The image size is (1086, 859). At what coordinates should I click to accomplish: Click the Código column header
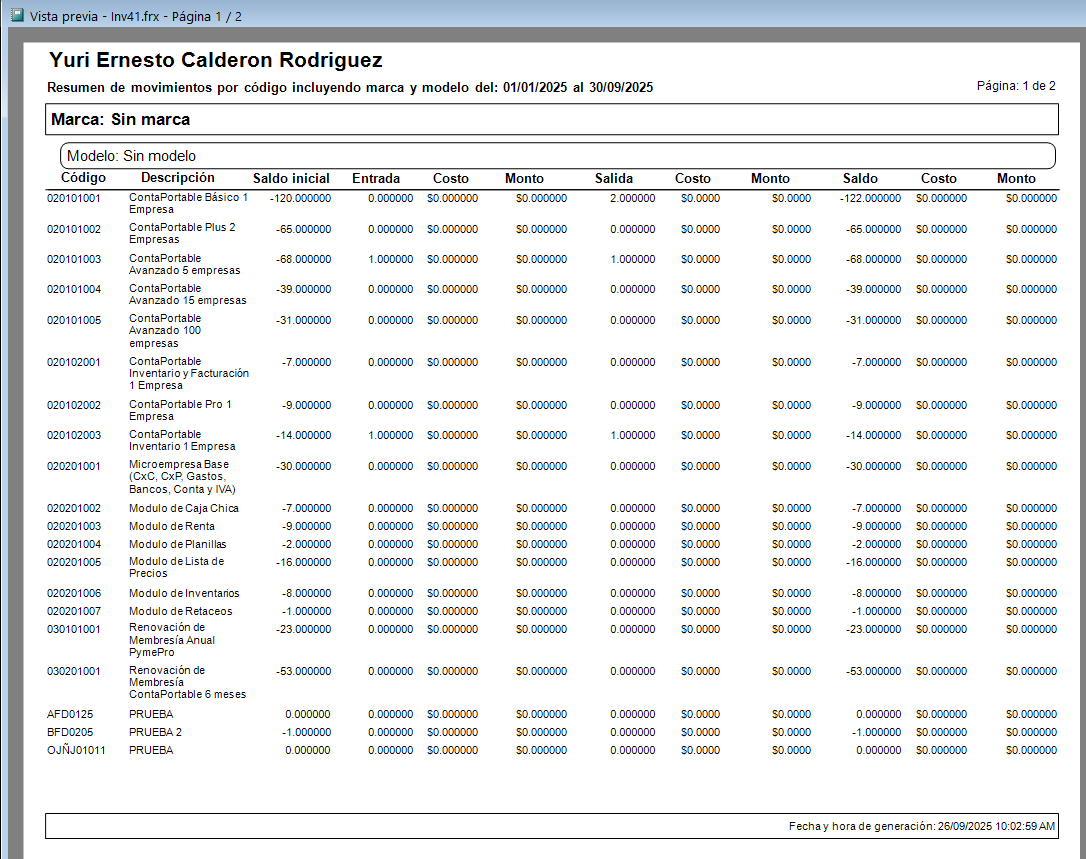(83, 177)
